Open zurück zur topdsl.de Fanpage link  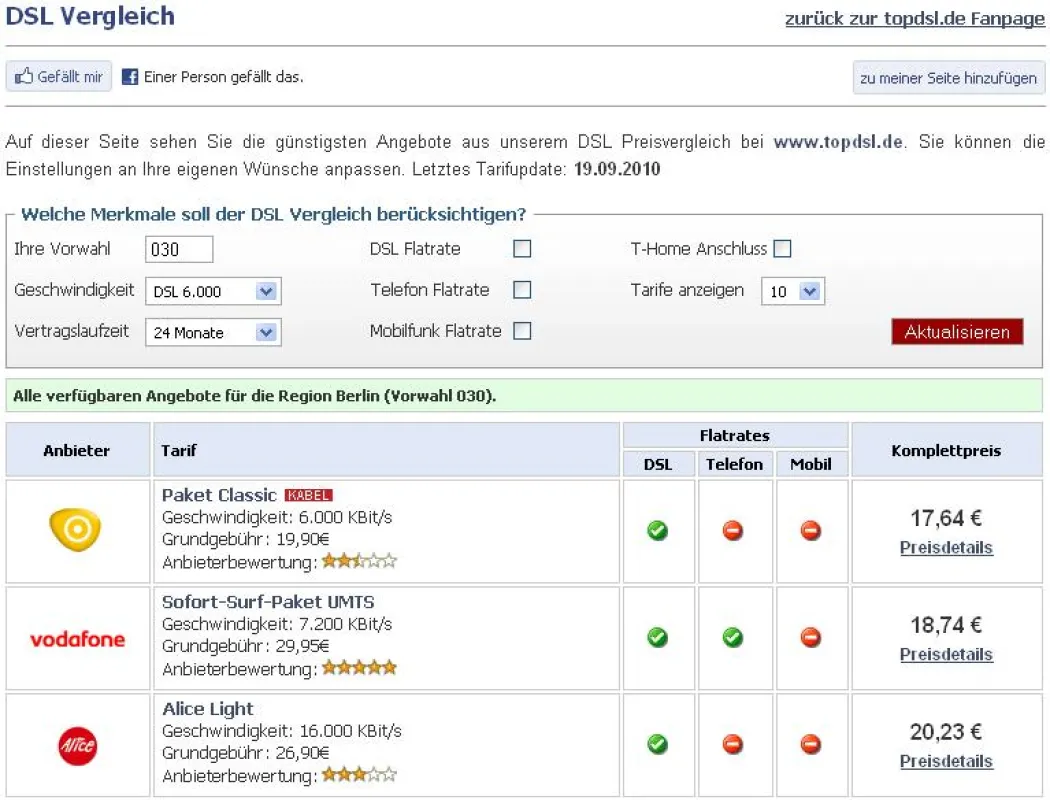(x=914, y=18)
